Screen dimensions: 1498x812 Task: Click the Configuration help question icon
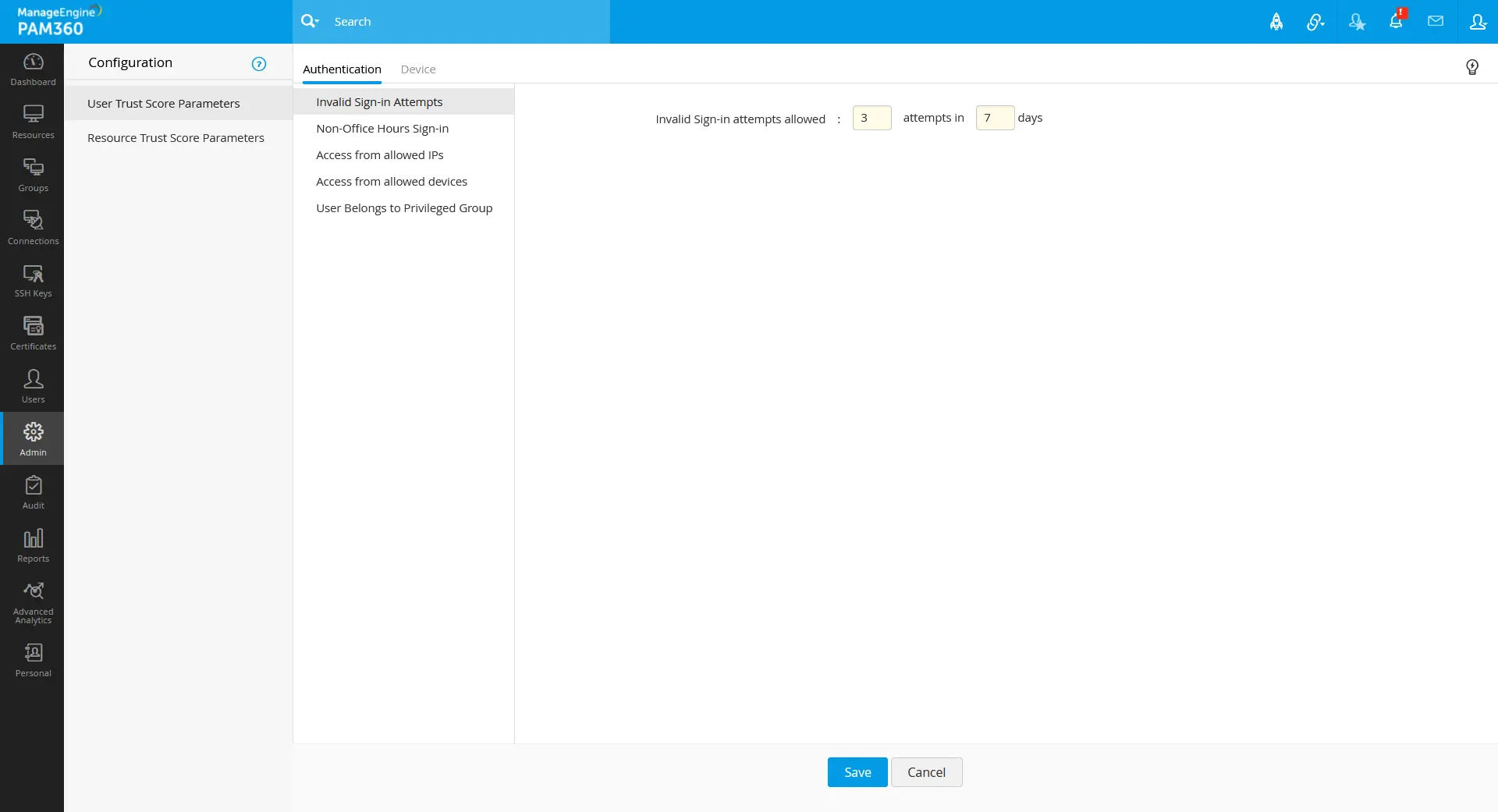tap(259, 64)
